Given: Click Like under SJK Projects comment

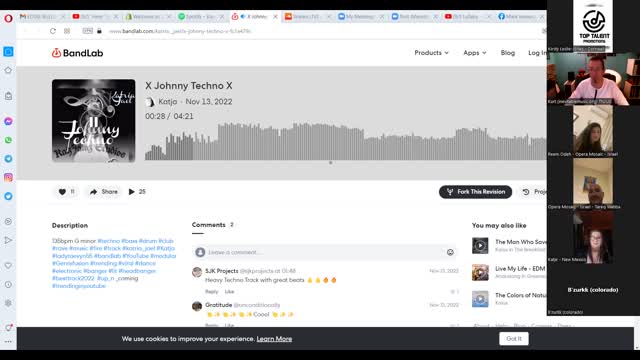Looking at the screenshot, I should tap(229, 291).
